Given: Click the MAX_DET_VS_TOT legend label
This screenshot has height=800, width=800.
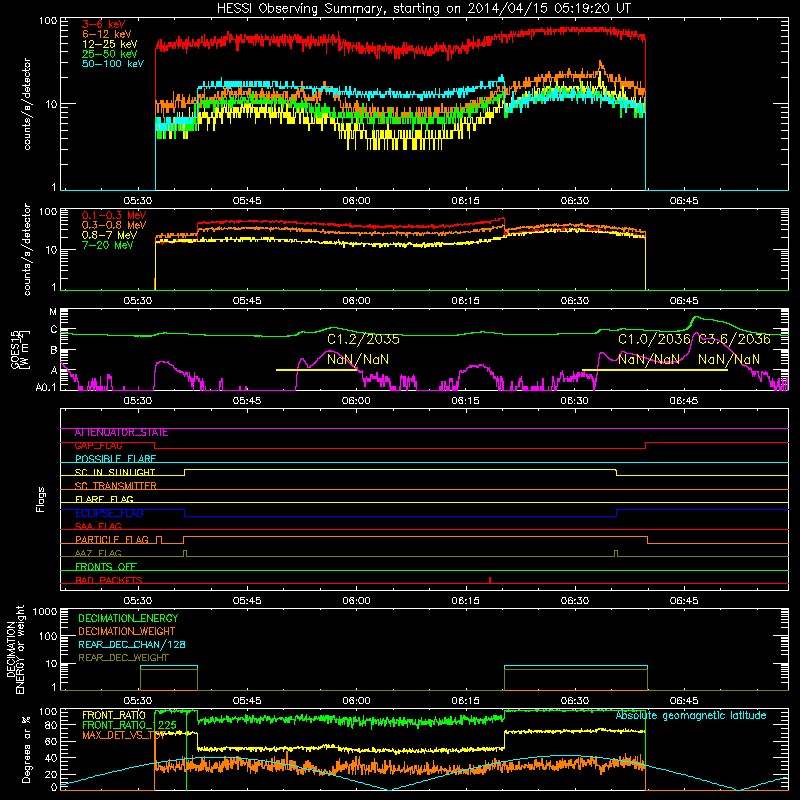Looking at the screenshot, I should 123,735.
